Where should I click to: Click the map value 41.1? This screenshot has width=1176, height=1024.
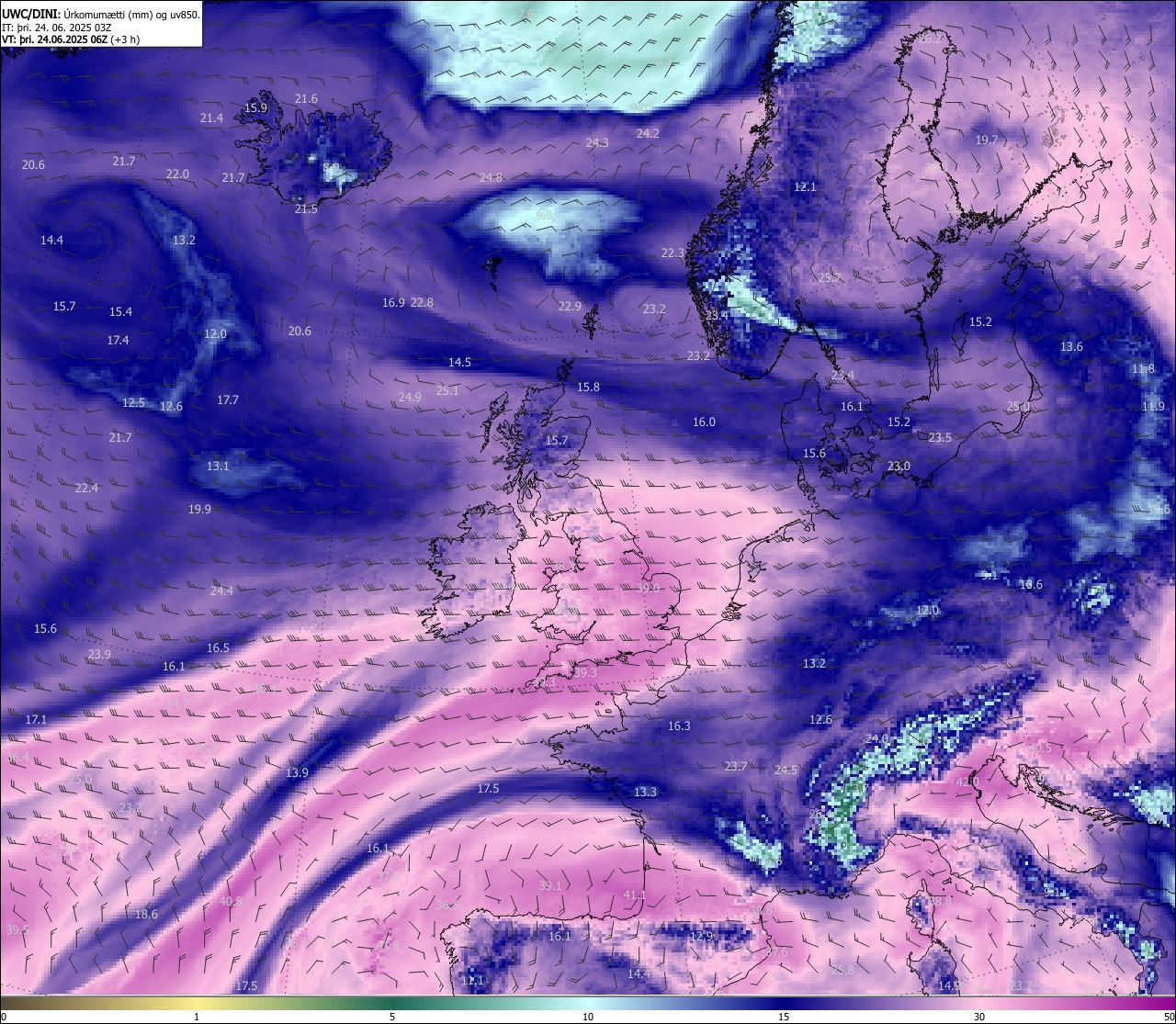coord(635,895)
